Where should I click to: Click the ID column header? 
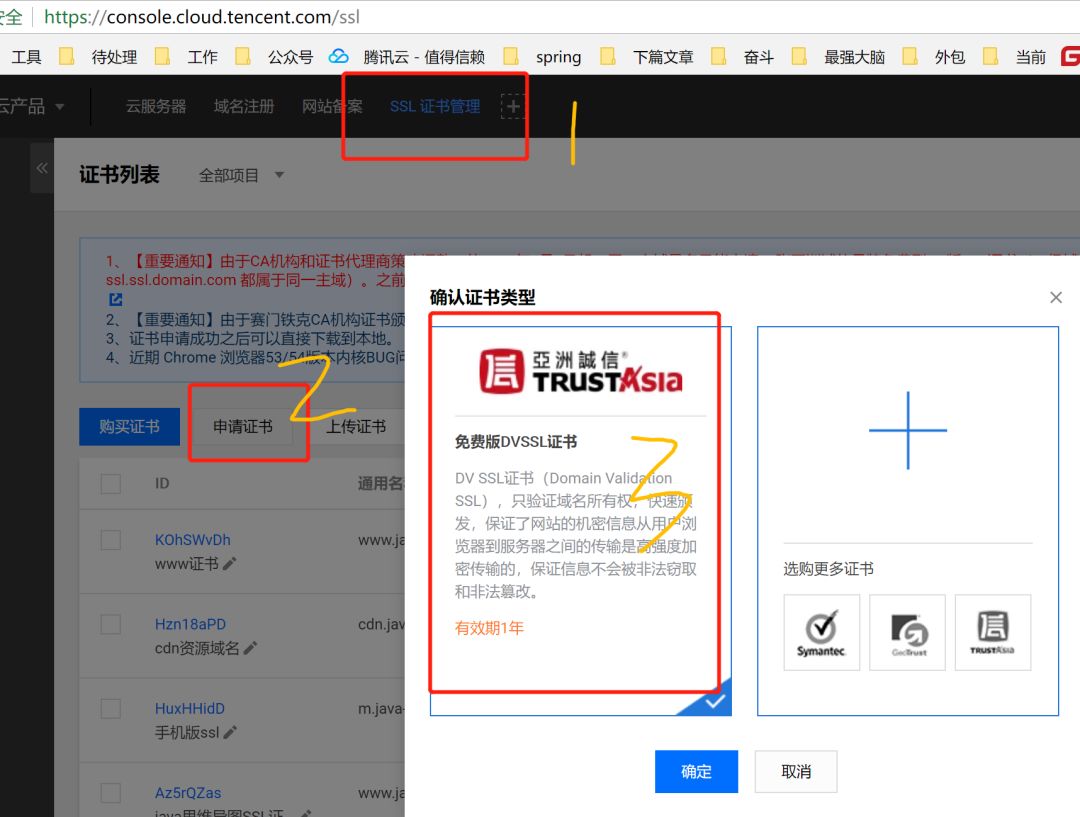click(x=162, y=484)
